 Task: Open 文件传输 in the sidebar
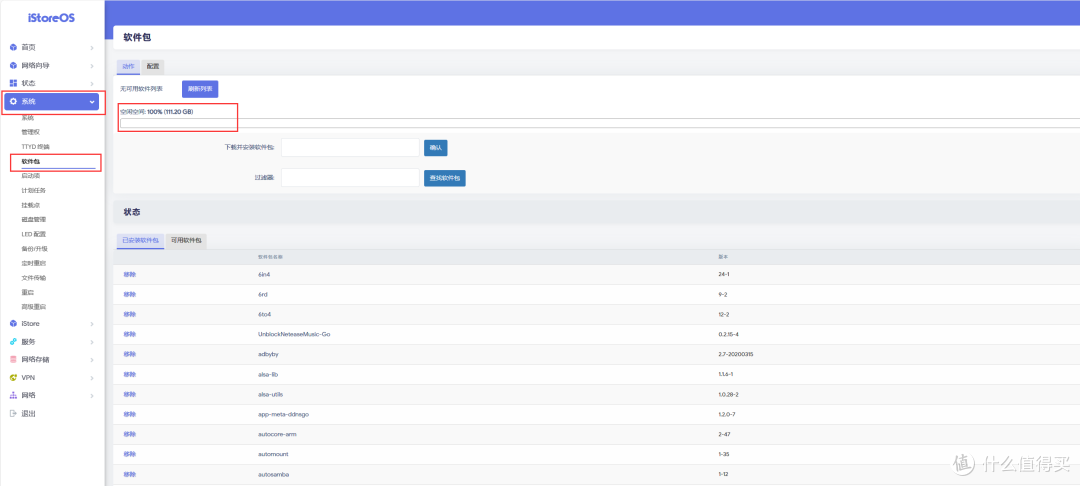coord(34,277)
